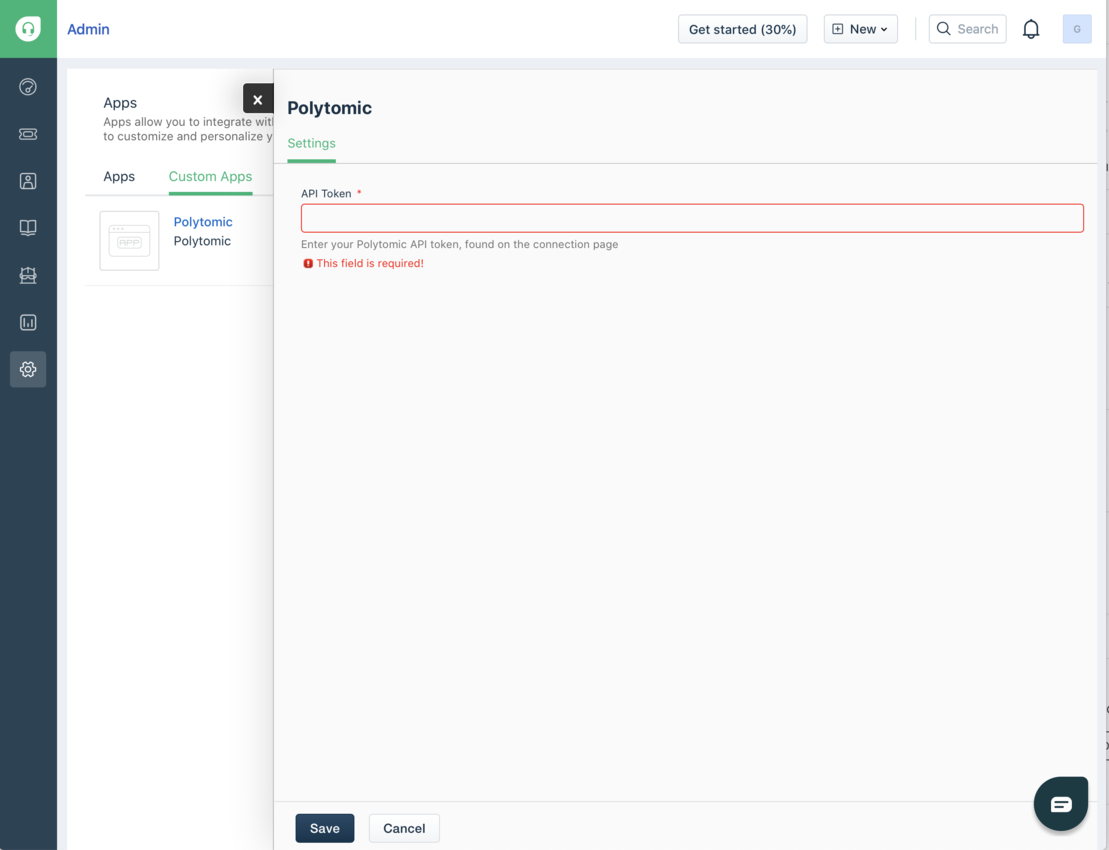Select the automation icon in the sidebar

click(28, 275)
